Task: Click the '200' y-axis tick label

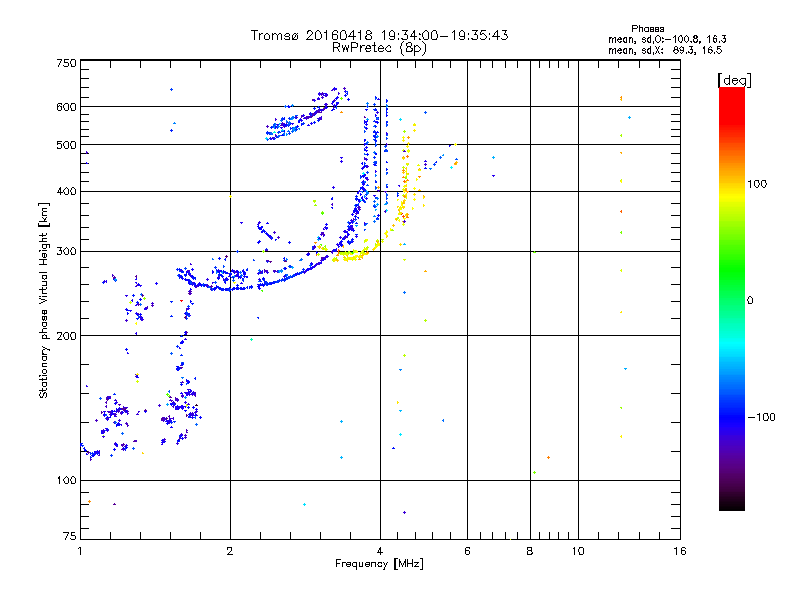Action: coord(67,336)
